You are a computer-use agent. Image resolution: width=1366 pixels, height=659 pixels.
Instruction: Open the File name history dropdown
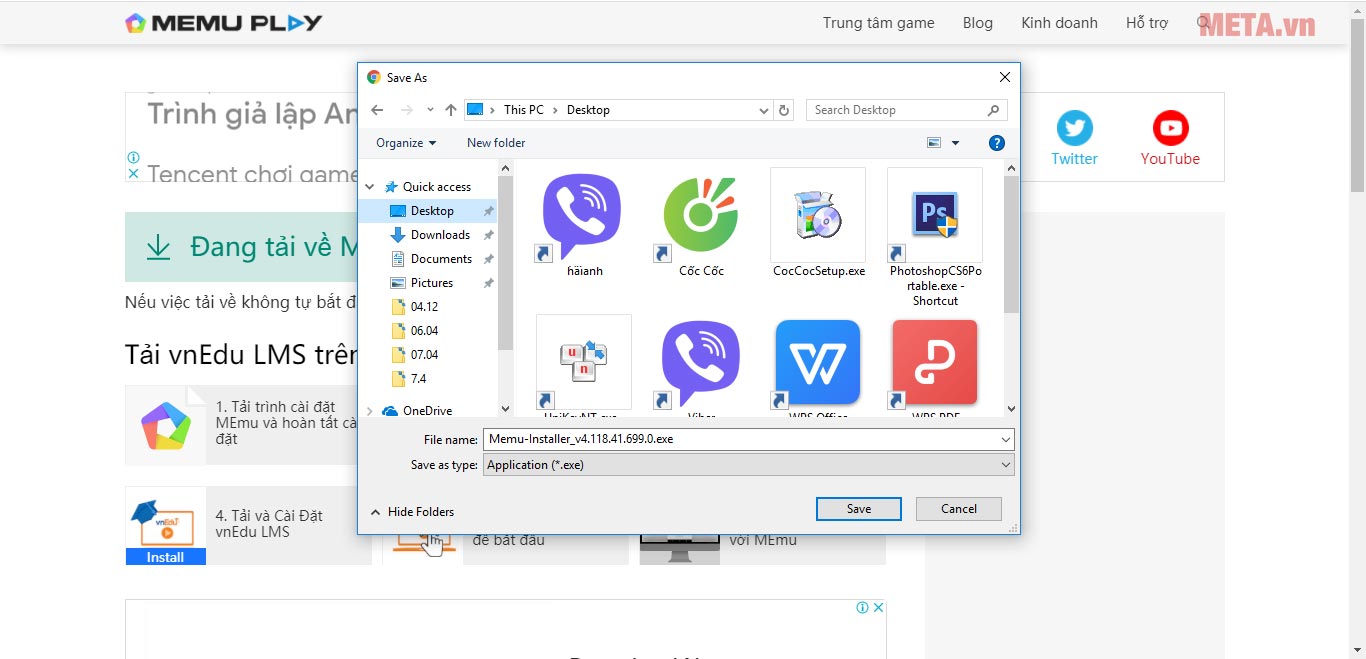click(x=1006, y=439)
